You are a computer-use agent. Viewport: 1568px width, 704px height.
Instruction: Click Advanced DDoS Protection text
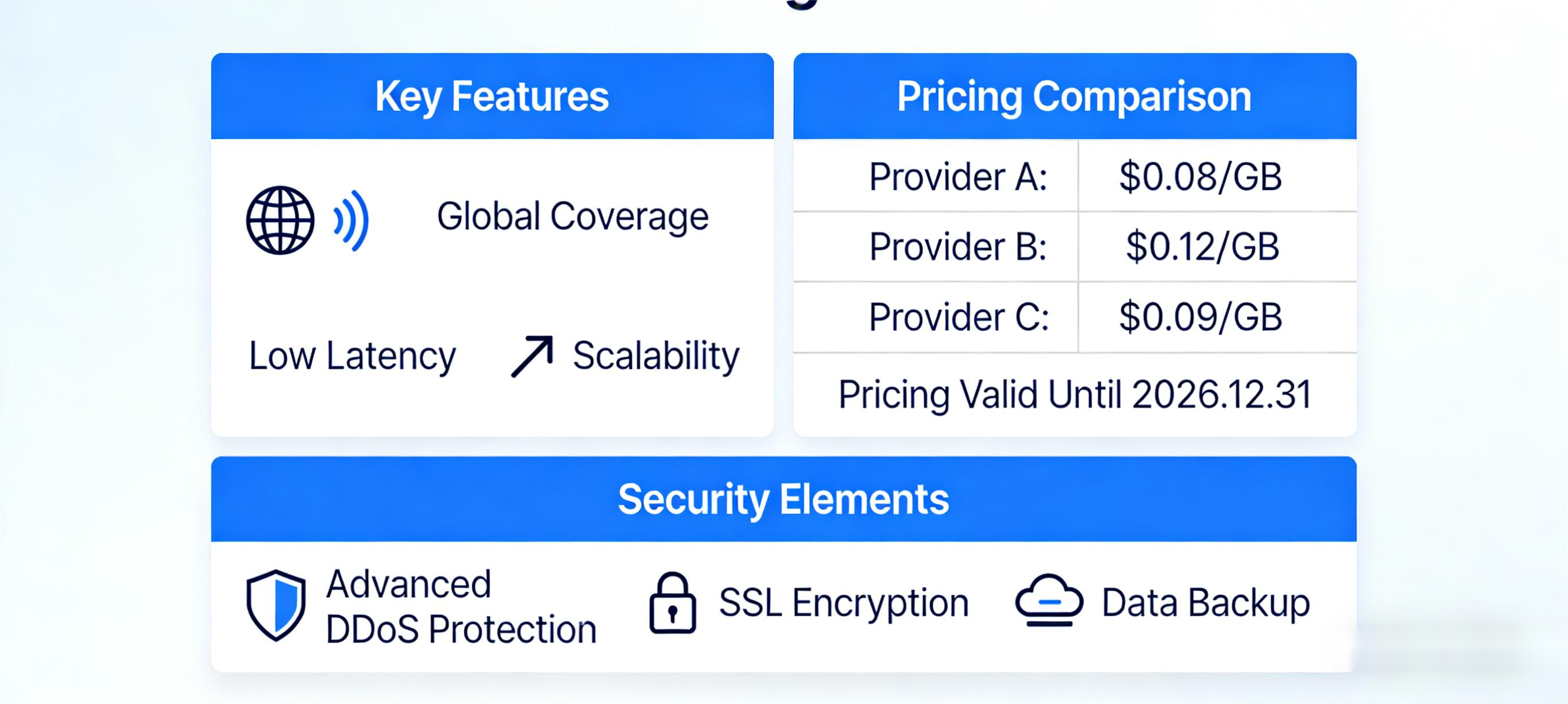[461, 606]
